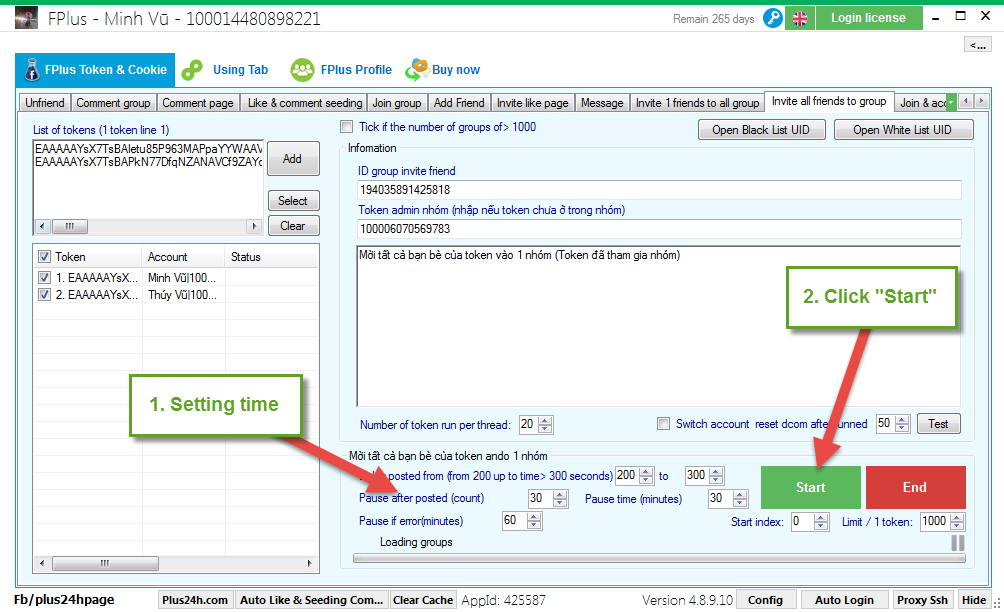Click the Hide button
Screen dimensions: 1004x612
[x=974, y=600]
